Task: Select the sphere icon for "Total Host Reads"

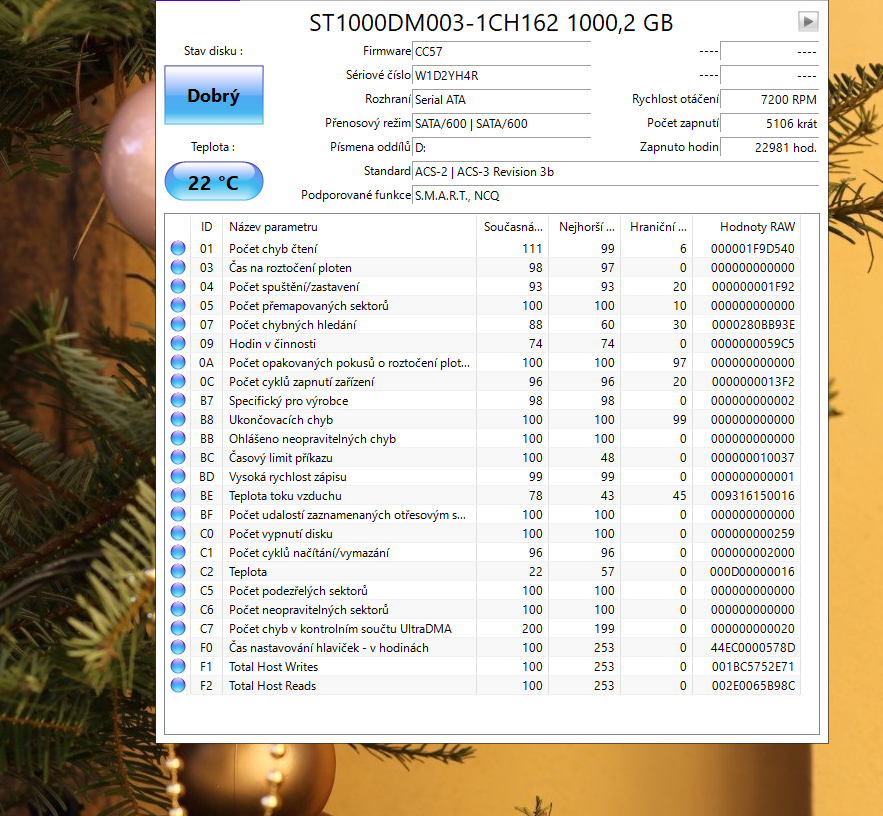Action: [177, 685]
